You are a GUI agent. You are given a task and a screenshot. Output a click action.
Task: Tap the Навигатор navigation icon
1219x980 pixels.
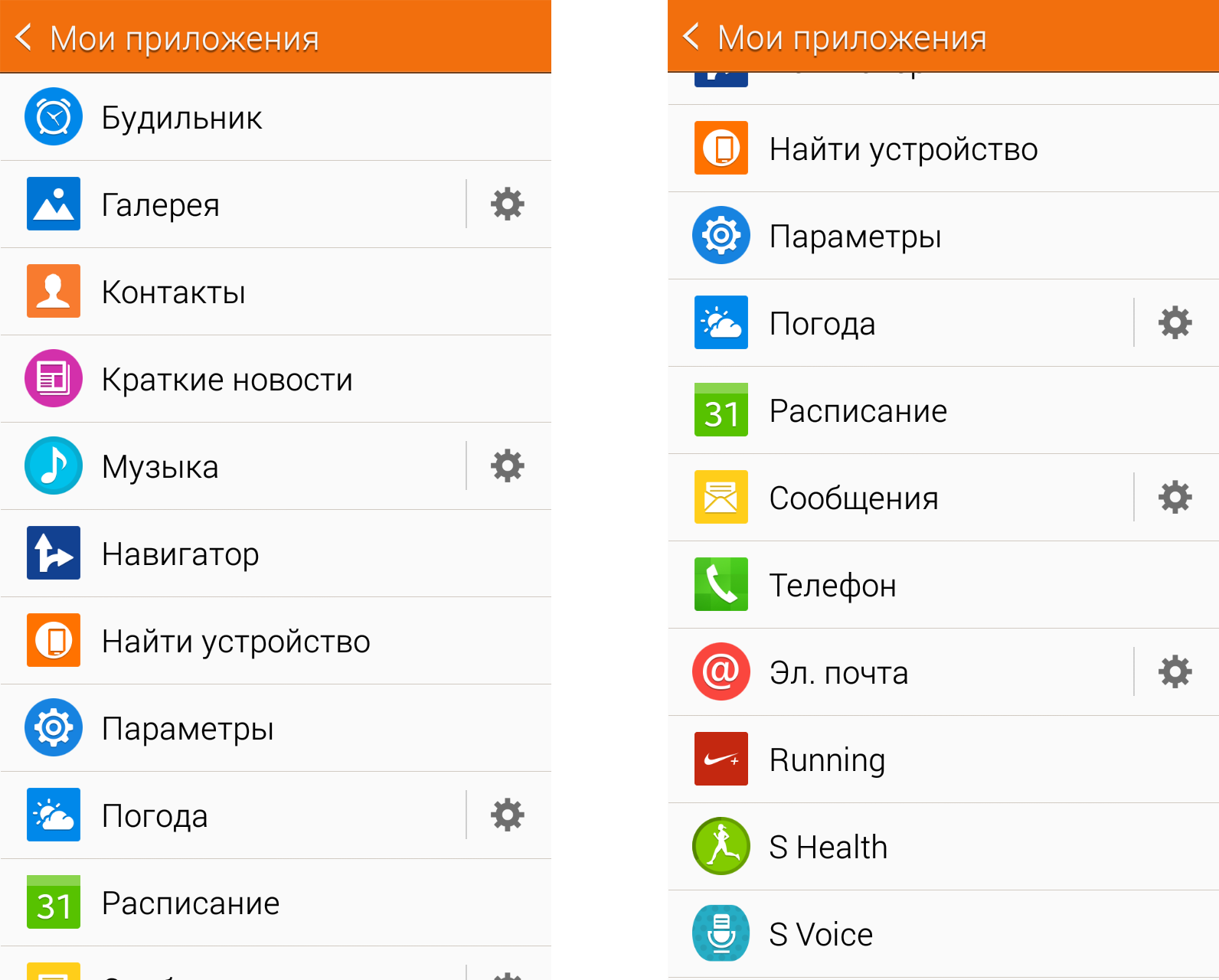pyautogui.click(x=54, y=553)
